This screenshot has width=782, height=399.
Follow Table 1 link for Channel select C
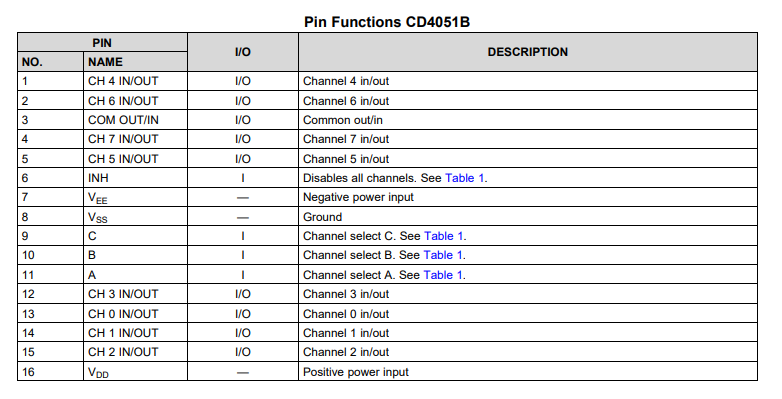coord(443,236)
